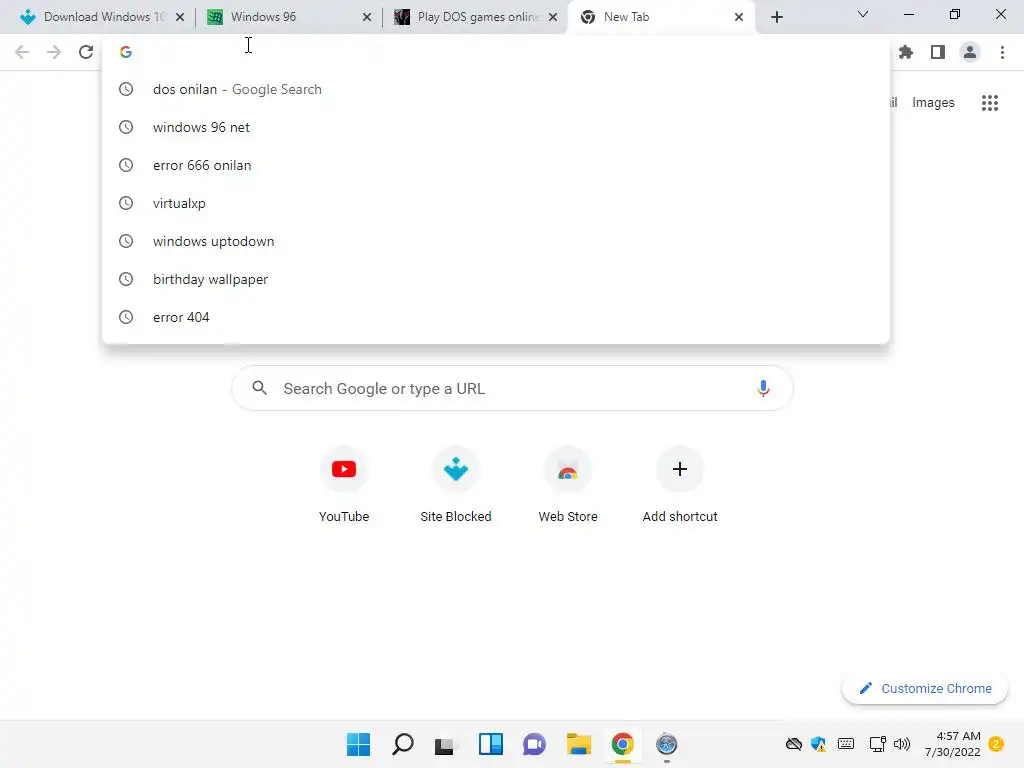Close the Play DOS games online tab
The image size is (1024, 768).
(x=553, y=17)
